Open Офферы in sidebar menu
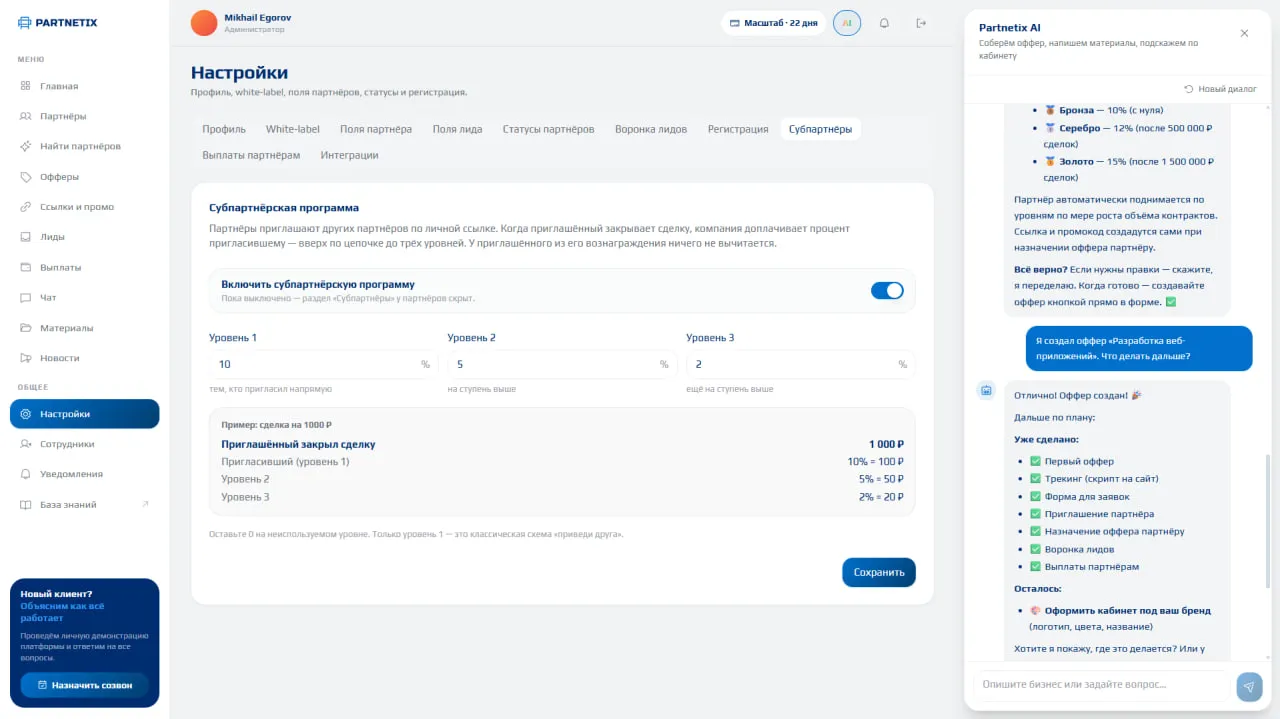 tap(84, 177)
